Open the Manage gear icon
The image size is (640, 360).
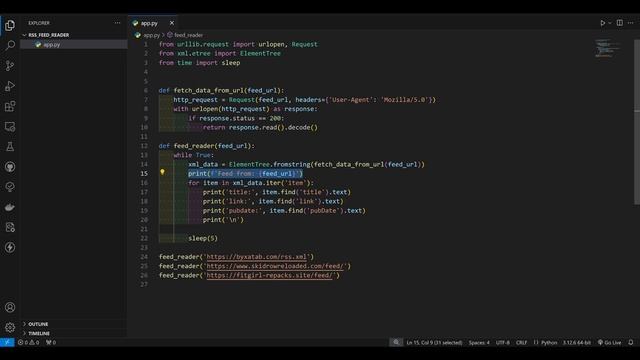[x=10, y=327]
